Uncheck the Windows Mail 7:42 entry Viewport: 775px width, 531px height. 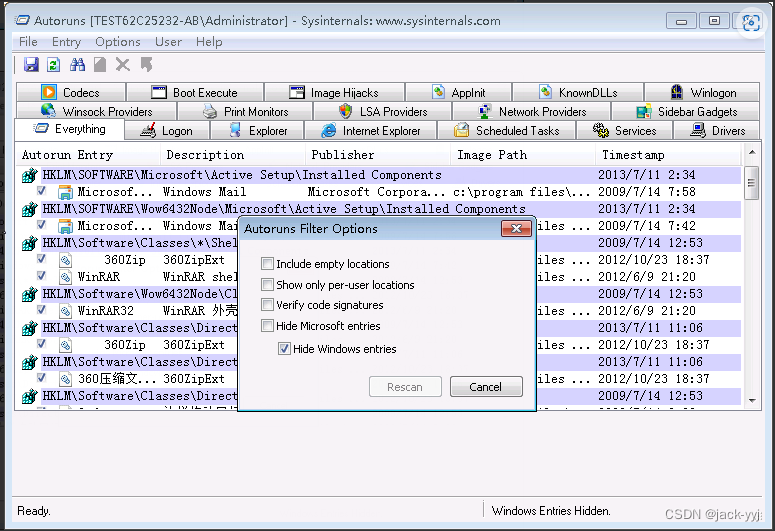(x=42, y=225)
